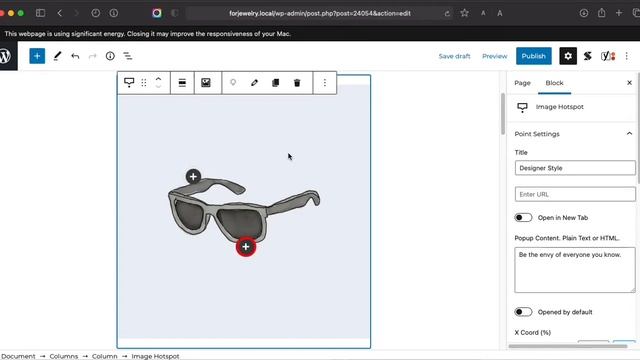Select Image Hotspot in the breadcrumb

pyautogui.click(x=155, y=356)
